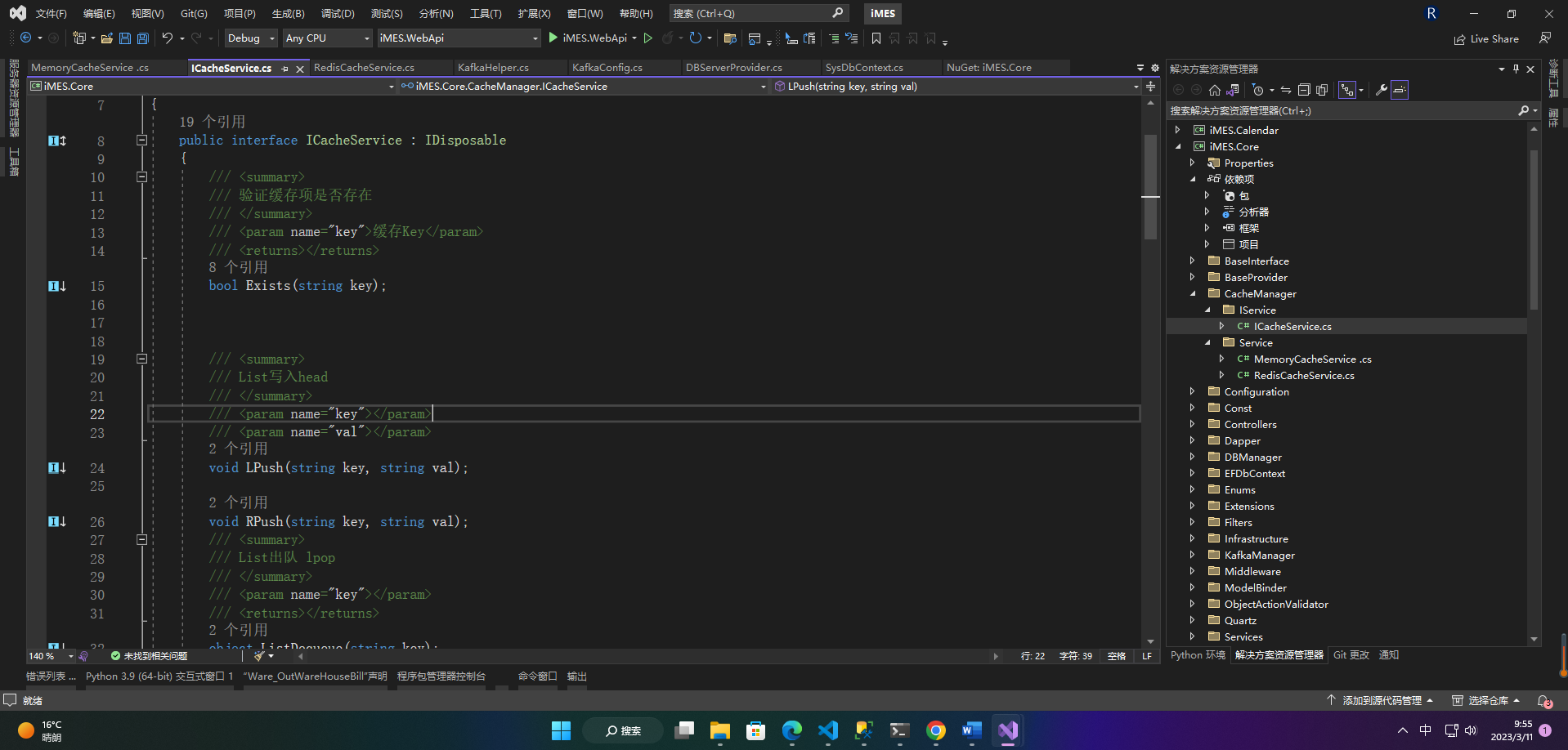Toggle file nesting view button

[1347, 90]
